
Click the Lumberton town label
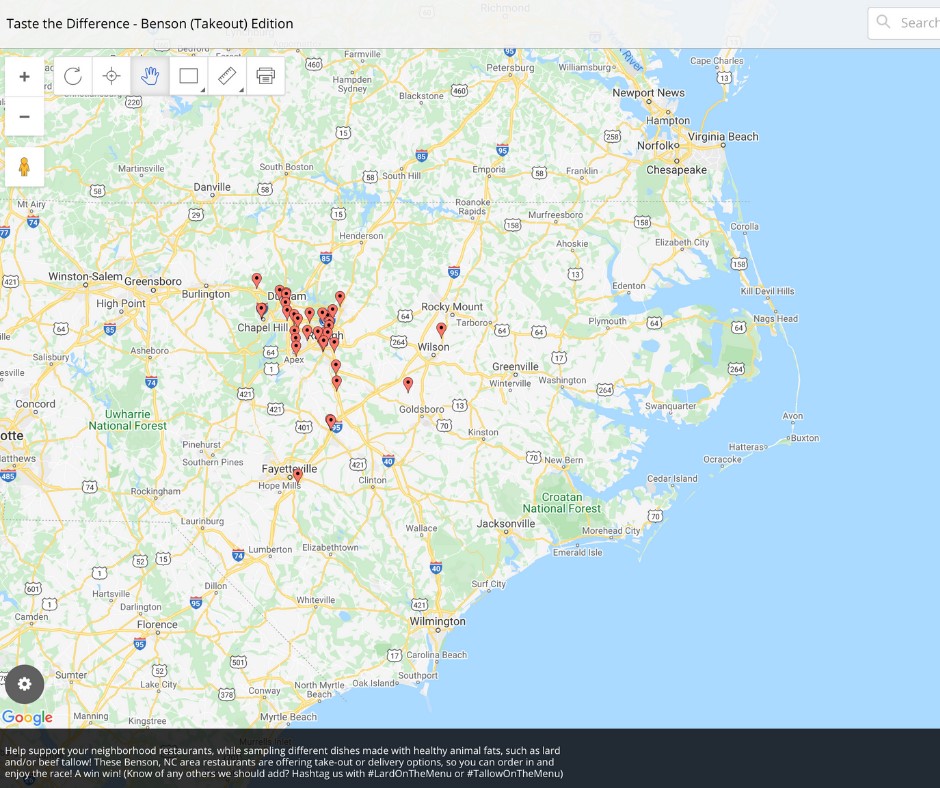click(270, 549)
